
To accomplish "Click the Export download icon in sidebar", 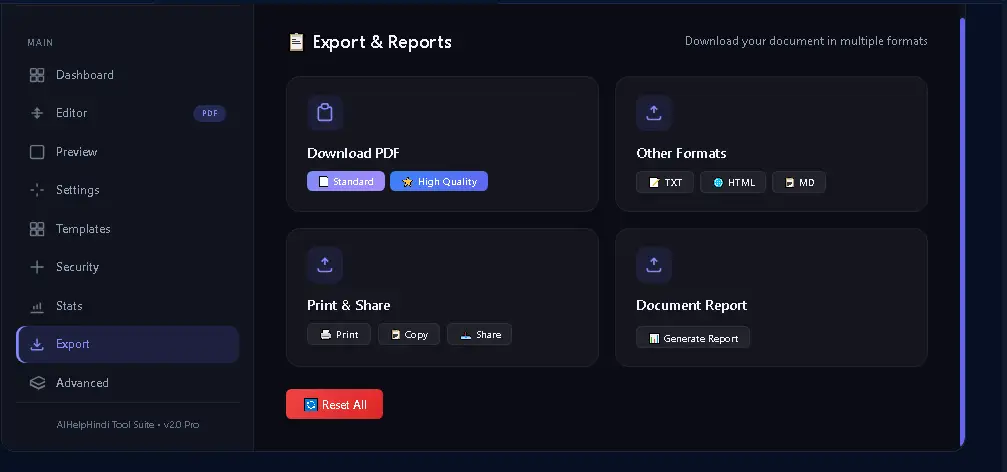I will pyautogui.click(x=37, y=344).
